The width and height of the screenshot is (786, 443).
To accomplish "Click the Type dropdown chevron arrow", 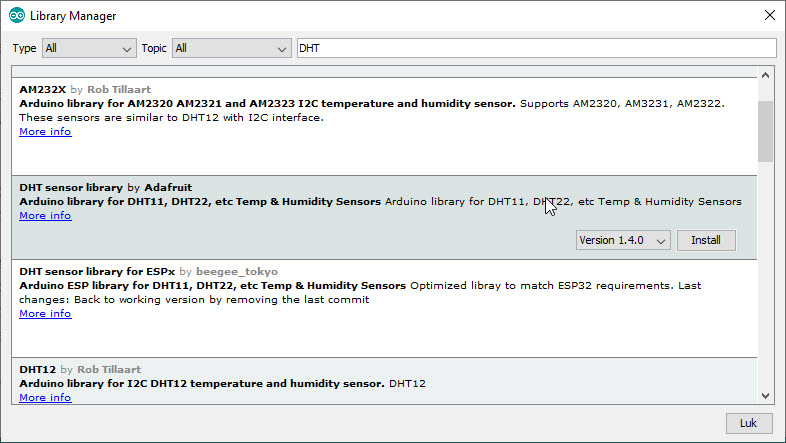I will (127, 49).
